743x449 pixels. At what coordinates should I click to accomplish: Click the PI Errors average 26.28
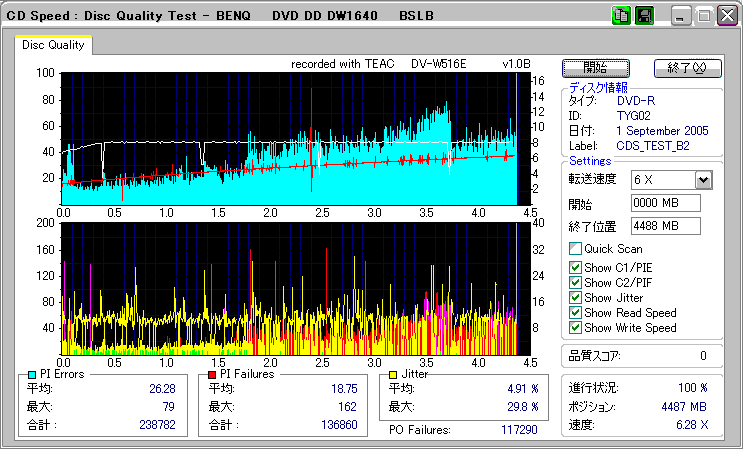tap(162, 389)
